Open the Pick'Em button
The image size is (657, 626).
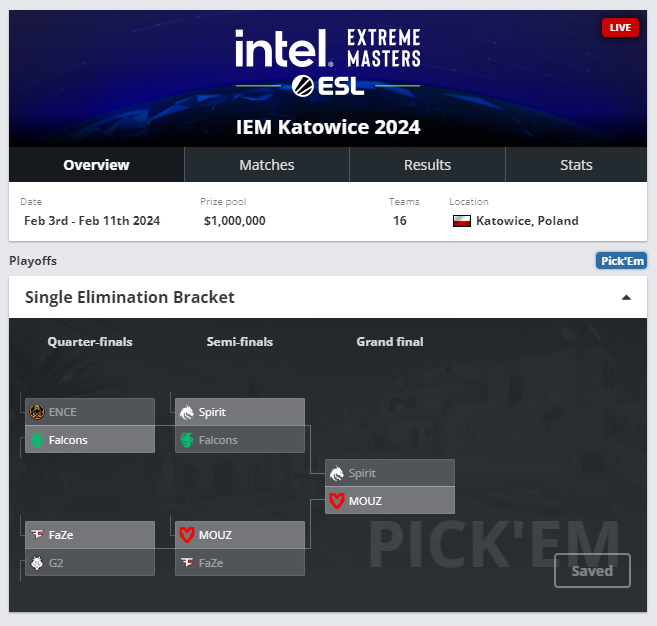(x=621, y=261)
